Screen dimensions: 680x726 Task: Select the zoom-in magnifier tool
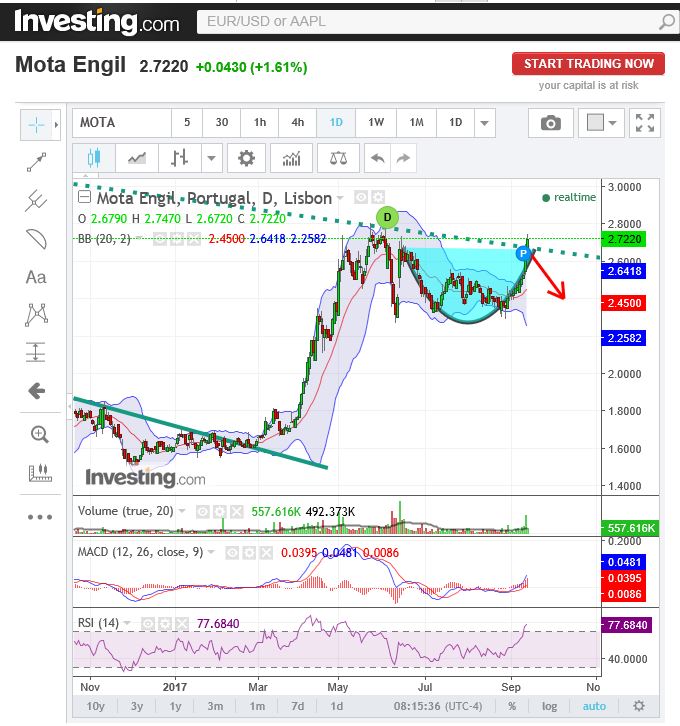tap(39, 434)
